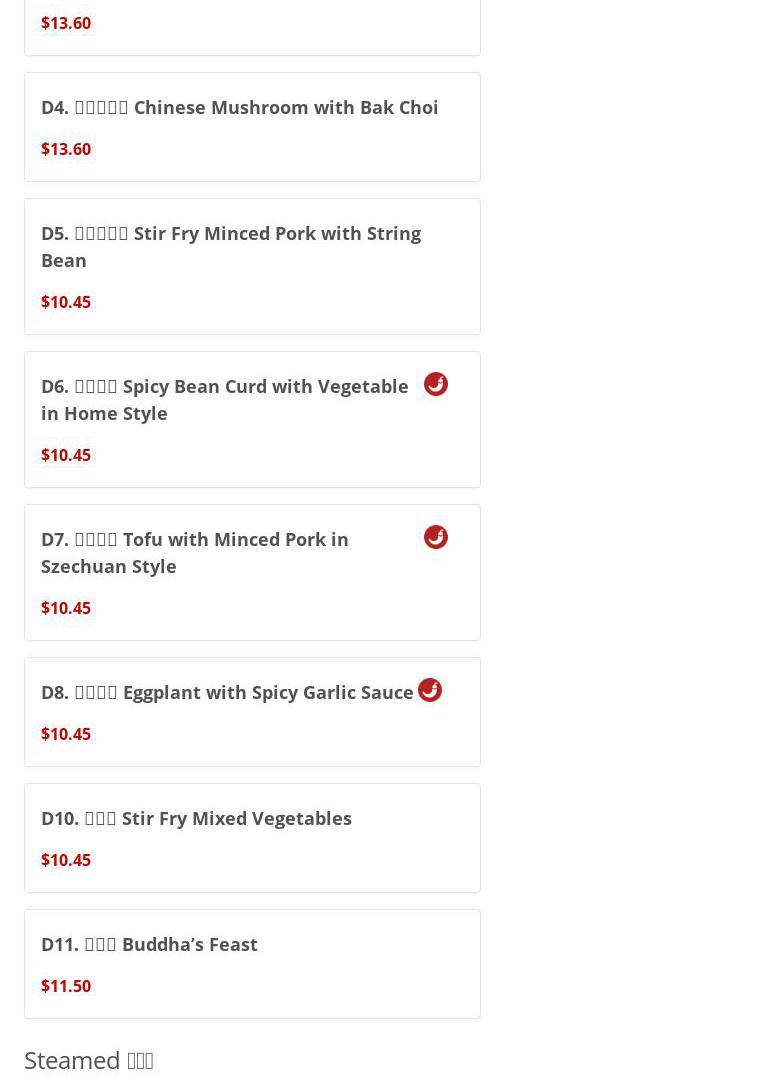Image resolution: width=770 pixels, height=1082 pixels.
Task: Open D4 Chinese Mushroom with Bak Choi
Action: click(x=240, y=107)
